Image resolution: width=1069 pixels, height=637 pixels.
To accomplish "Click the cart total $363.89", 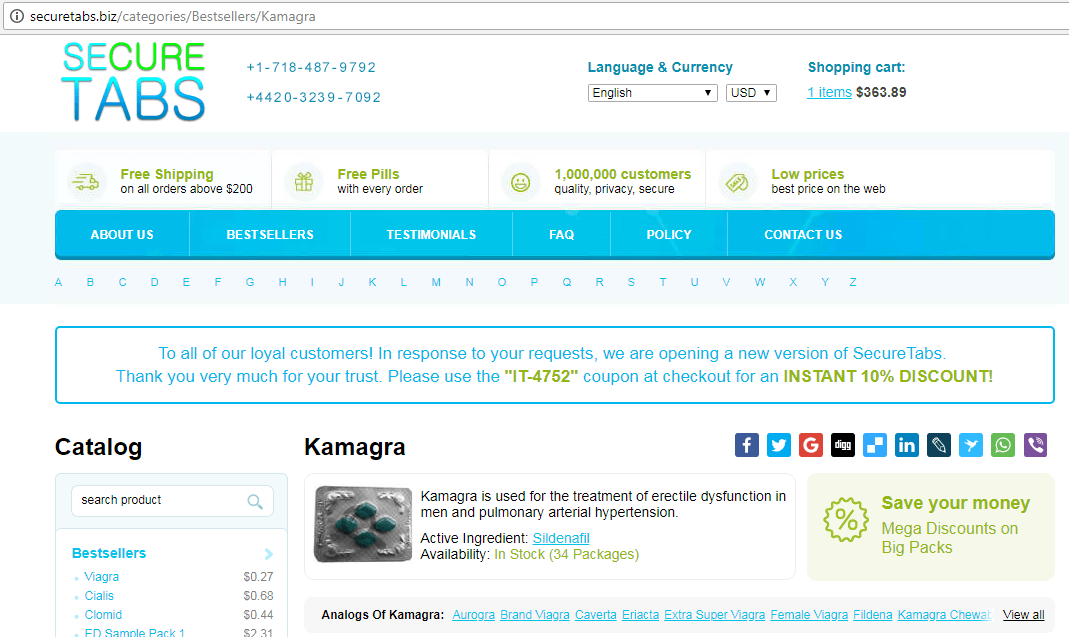I will point(881,92).
